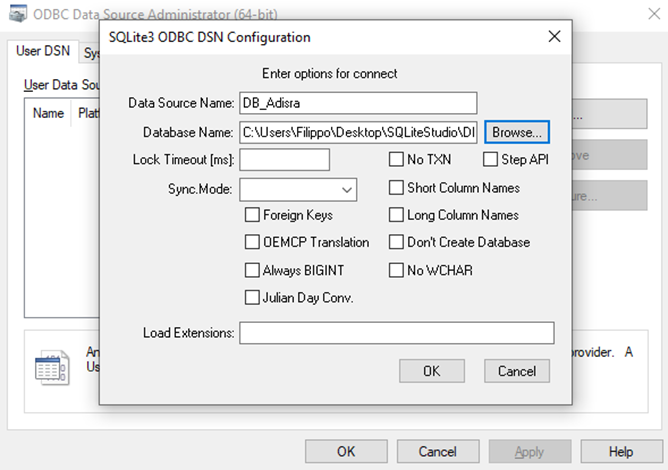668x470 pixels.
Task: Toggle the Always BIGINT checkbox
Action: (x=252, y=270)
